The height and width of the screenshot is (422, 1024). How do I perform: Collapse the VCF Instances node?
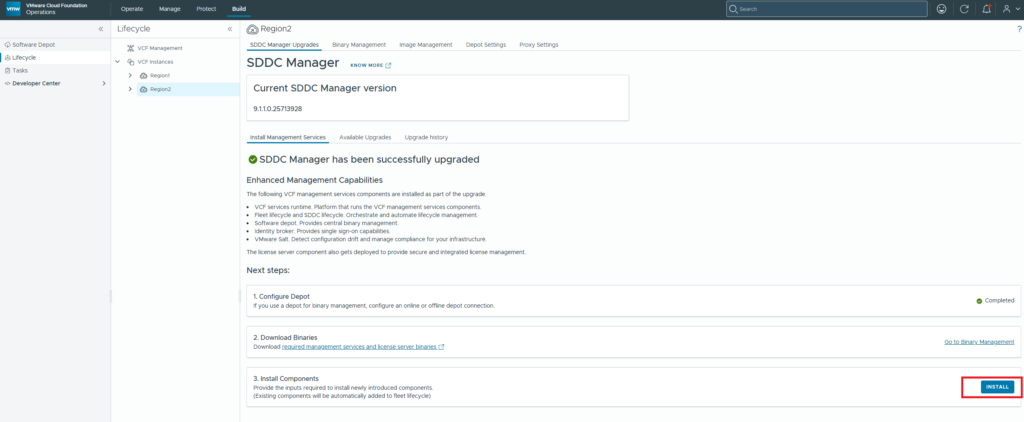click(x=118, y=61)
